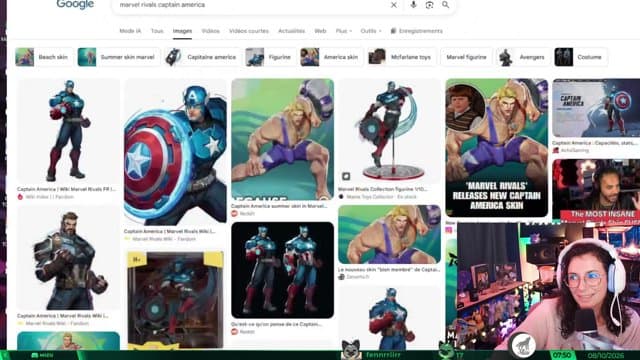Filter by the Avengers chip
Viewport: 640px width, 360px height.
(523, 57)
